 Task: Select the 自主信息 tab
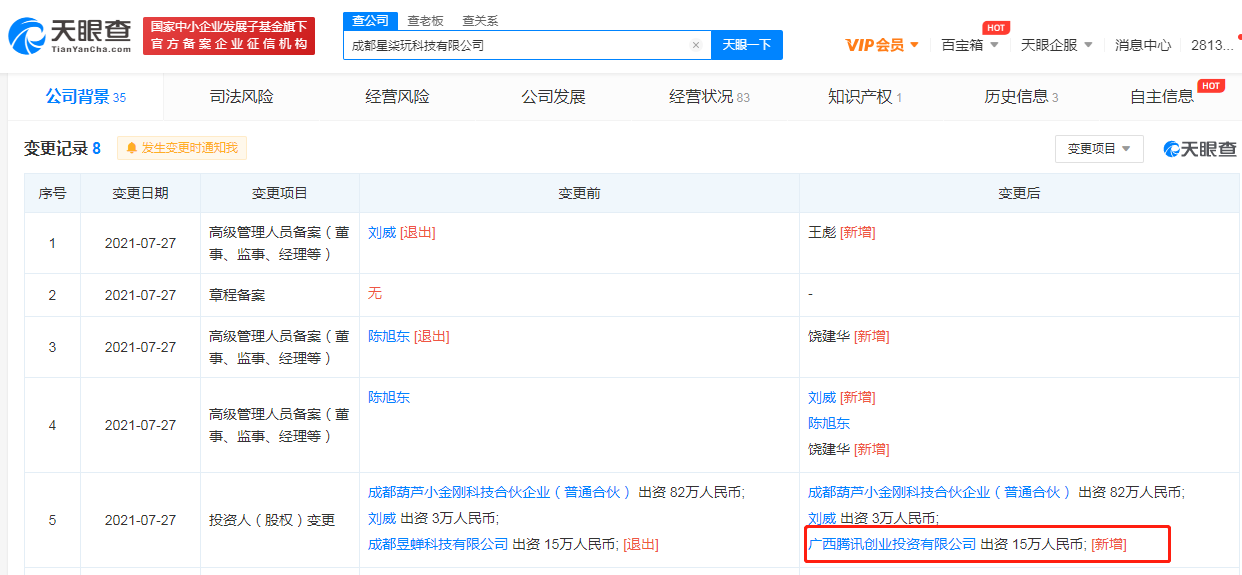click(x=1161, y=97)
